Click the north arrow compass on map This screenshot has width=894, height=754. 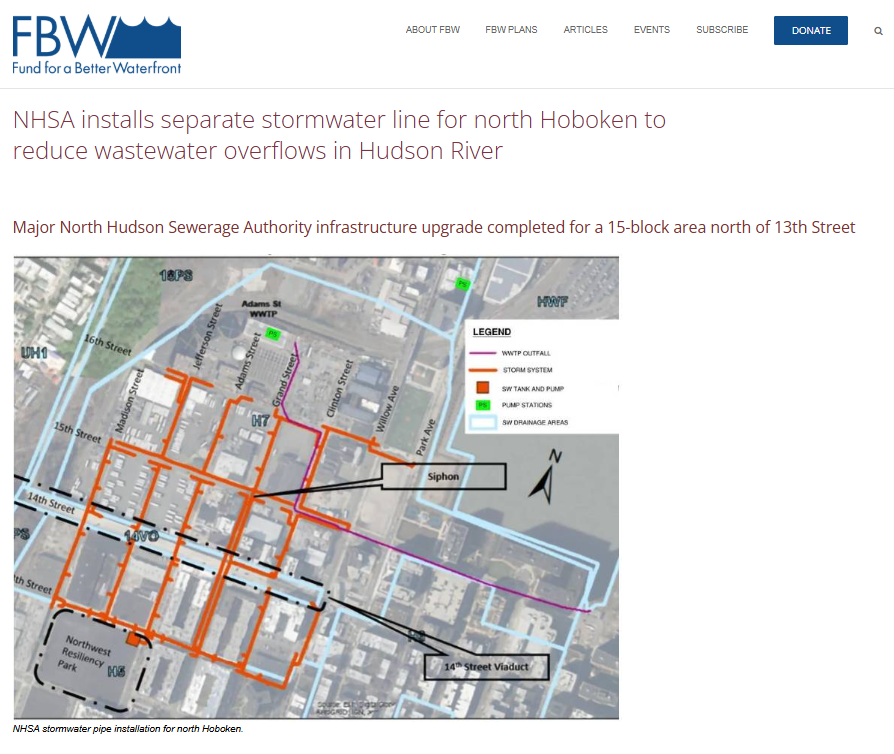(546, 478)
